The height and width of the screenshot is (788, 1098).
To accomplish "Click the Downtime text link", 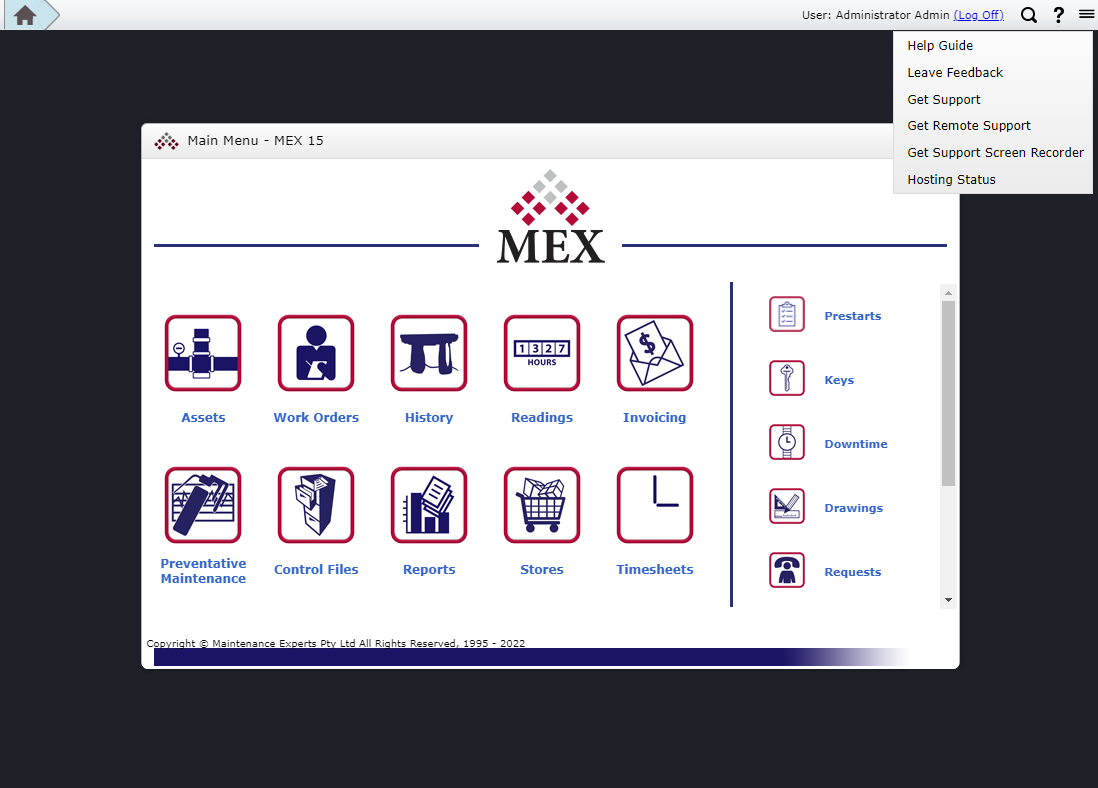I will pos(856,444).
